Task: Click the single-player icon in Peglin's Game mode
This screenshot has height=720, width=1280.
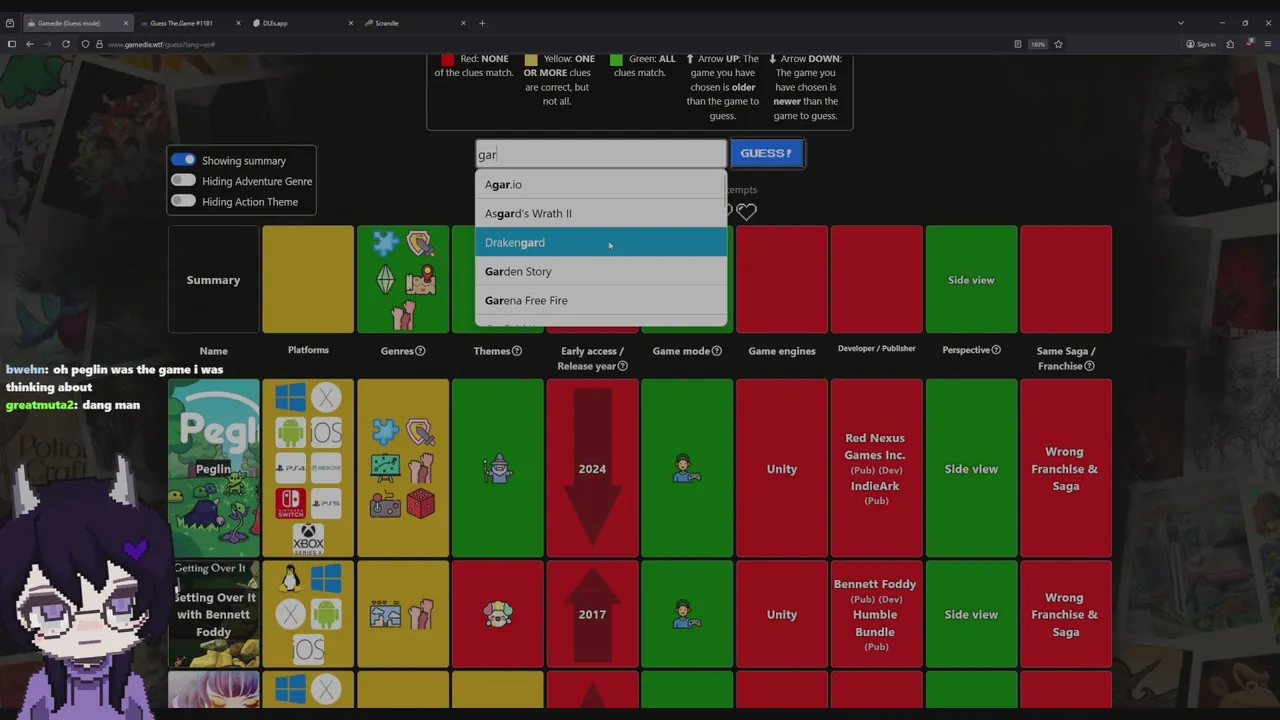Action: coord(687,469)
